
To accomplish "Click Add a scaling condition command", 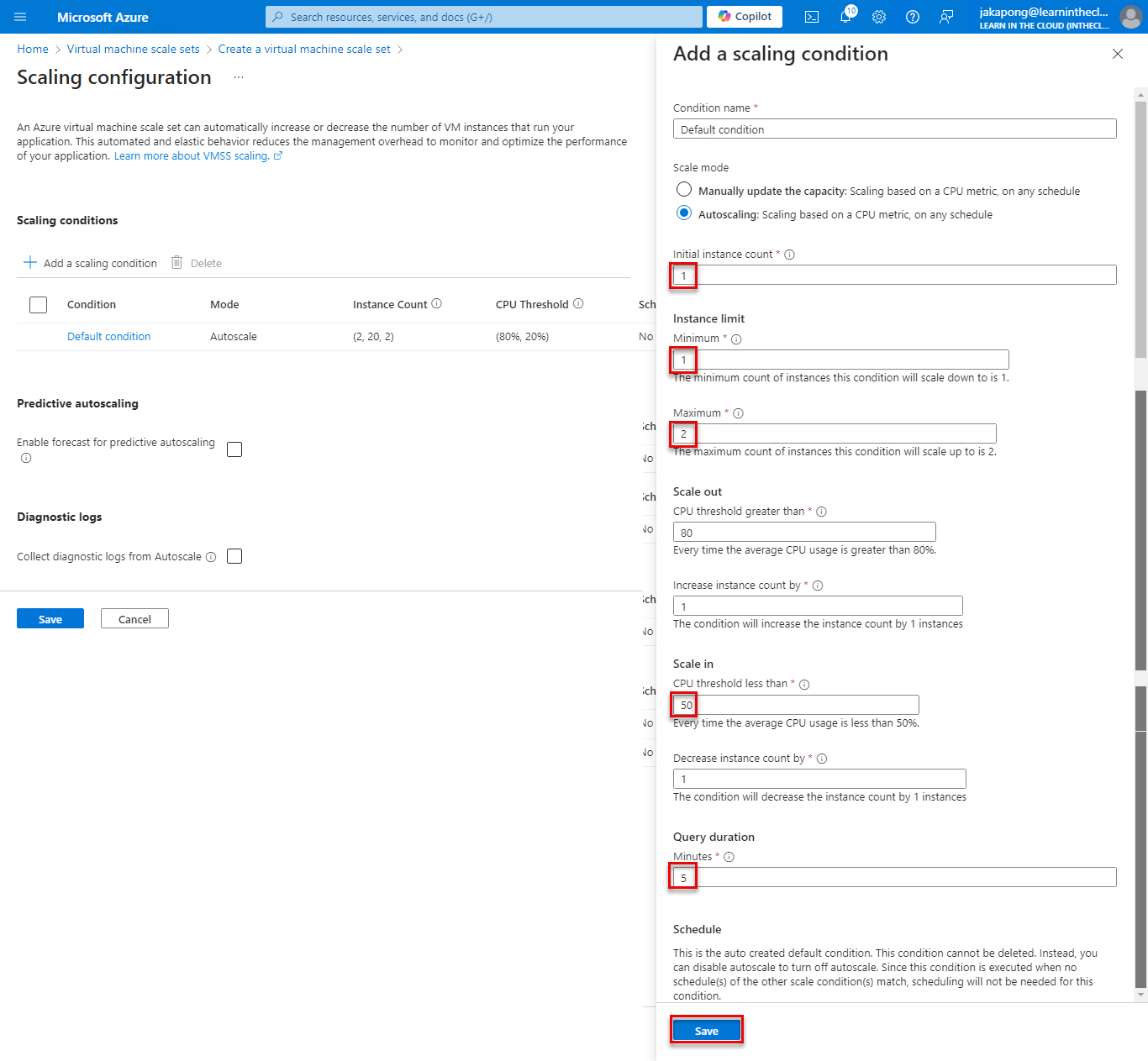I will click(x=90, y=263).
